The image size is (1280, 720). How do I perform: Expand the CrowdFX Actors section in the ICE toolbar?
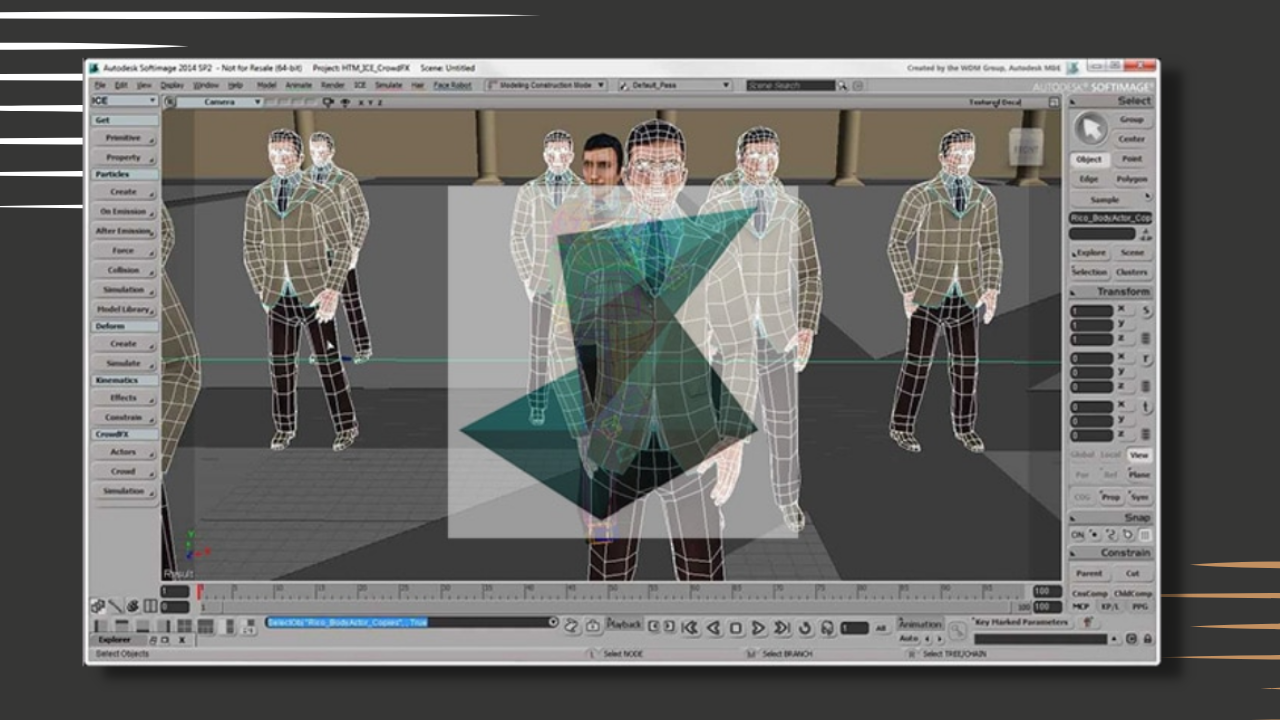122,453
